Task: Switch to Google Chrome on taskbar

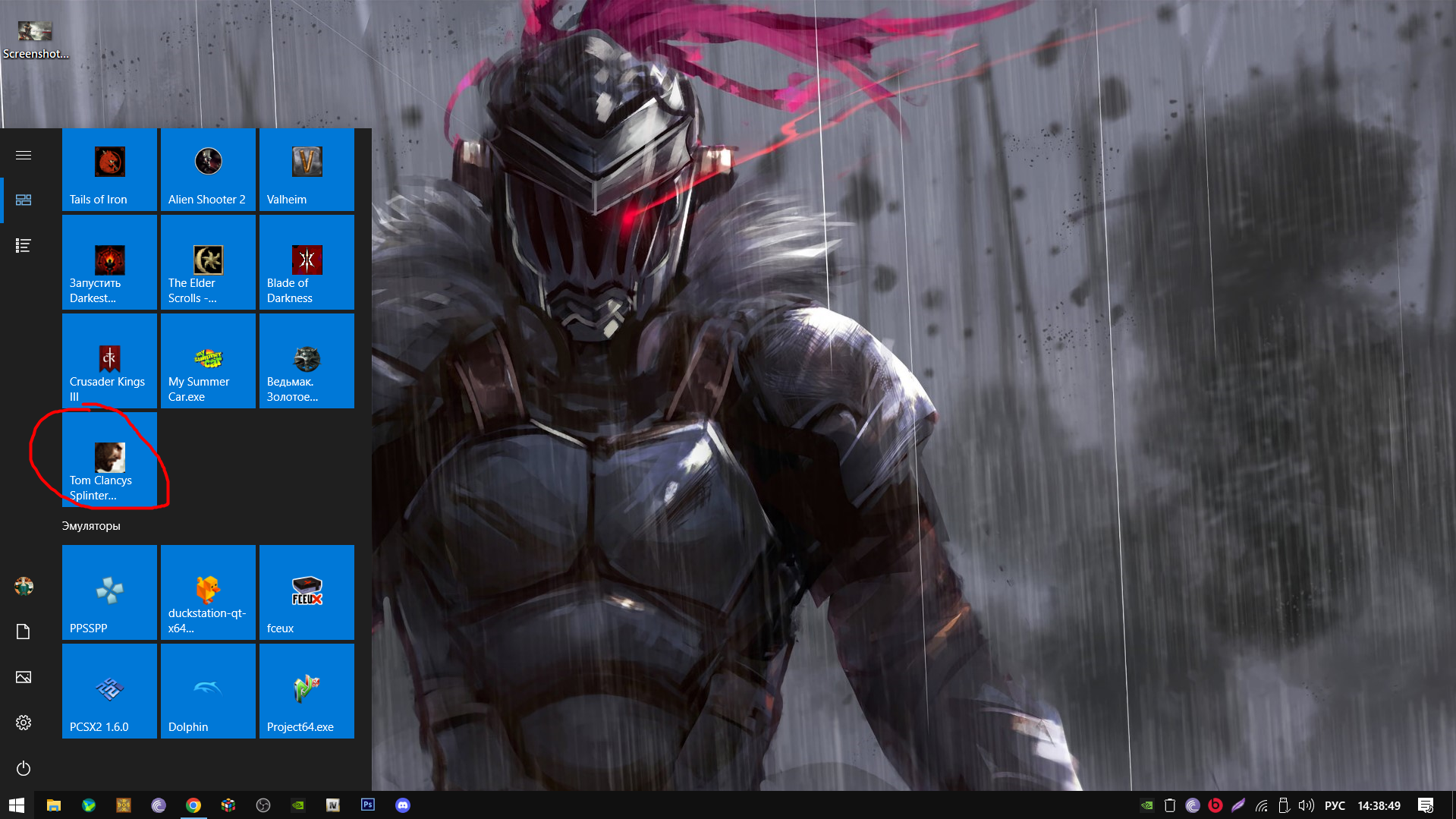Action: tap(193, 805)
